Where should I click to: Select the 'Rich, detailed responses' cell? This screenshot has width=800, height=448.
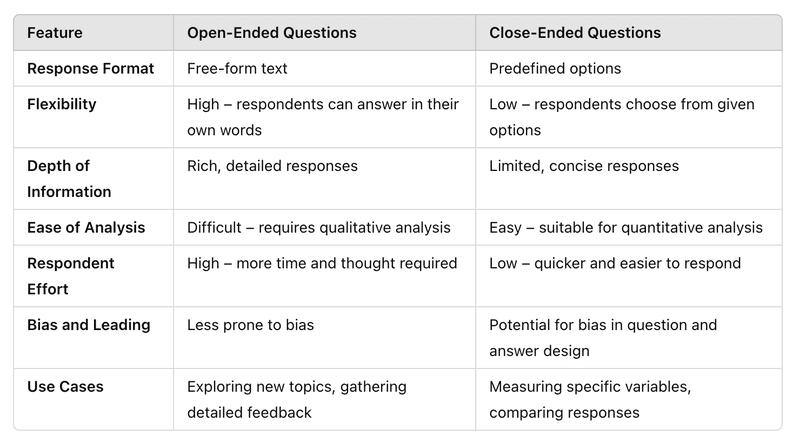pyautogui.click(x=272, y=165)
